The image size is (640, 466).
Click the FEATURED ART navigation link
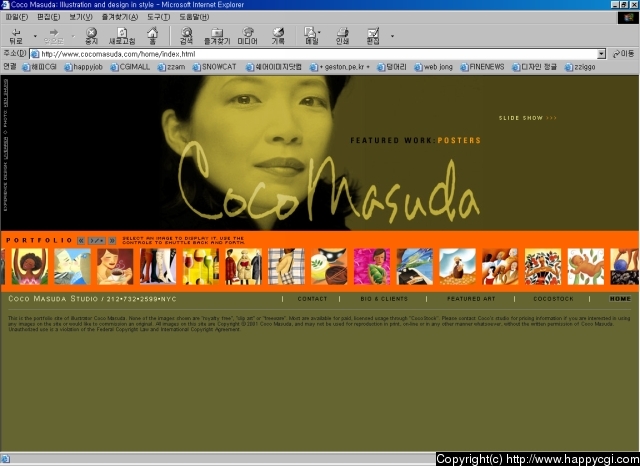[x=471, y=299]
